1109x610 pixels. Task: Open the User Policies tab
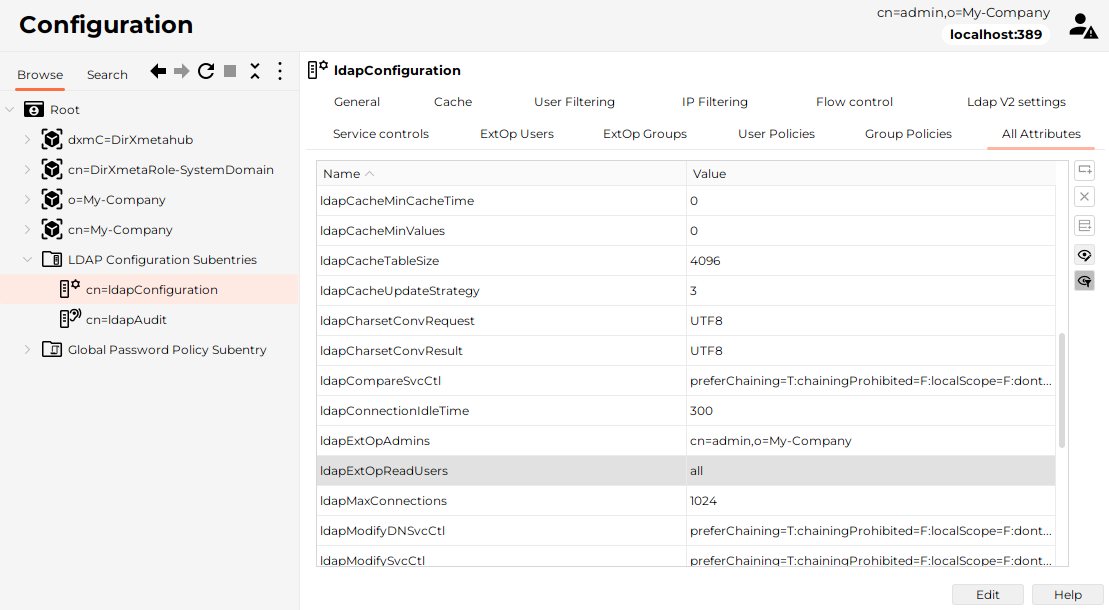pos(777,134)
